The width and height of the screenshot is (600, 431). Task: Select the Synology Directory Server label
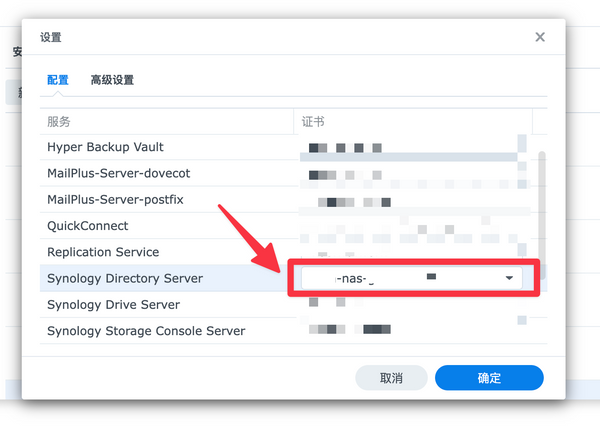coord(125,278)
